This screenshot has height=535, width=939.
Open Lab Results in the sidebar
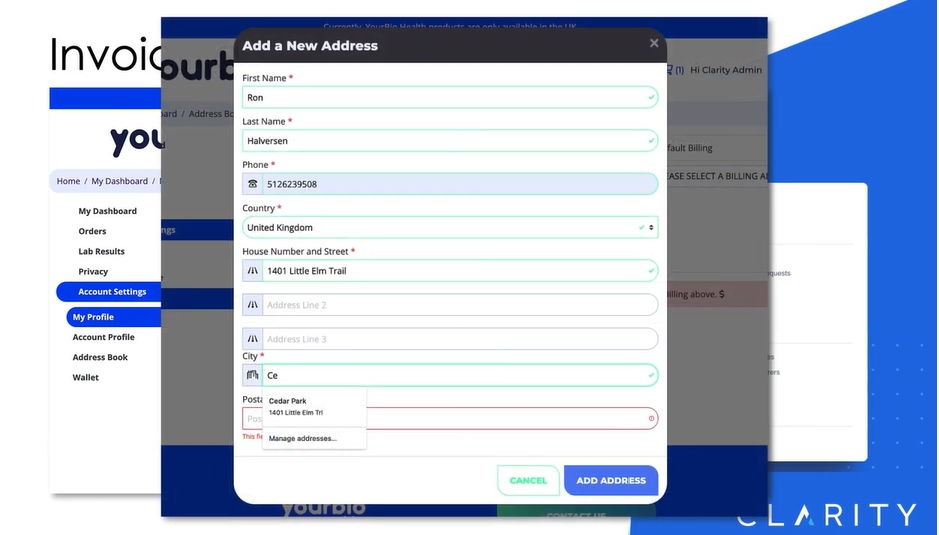pos(101,252)
